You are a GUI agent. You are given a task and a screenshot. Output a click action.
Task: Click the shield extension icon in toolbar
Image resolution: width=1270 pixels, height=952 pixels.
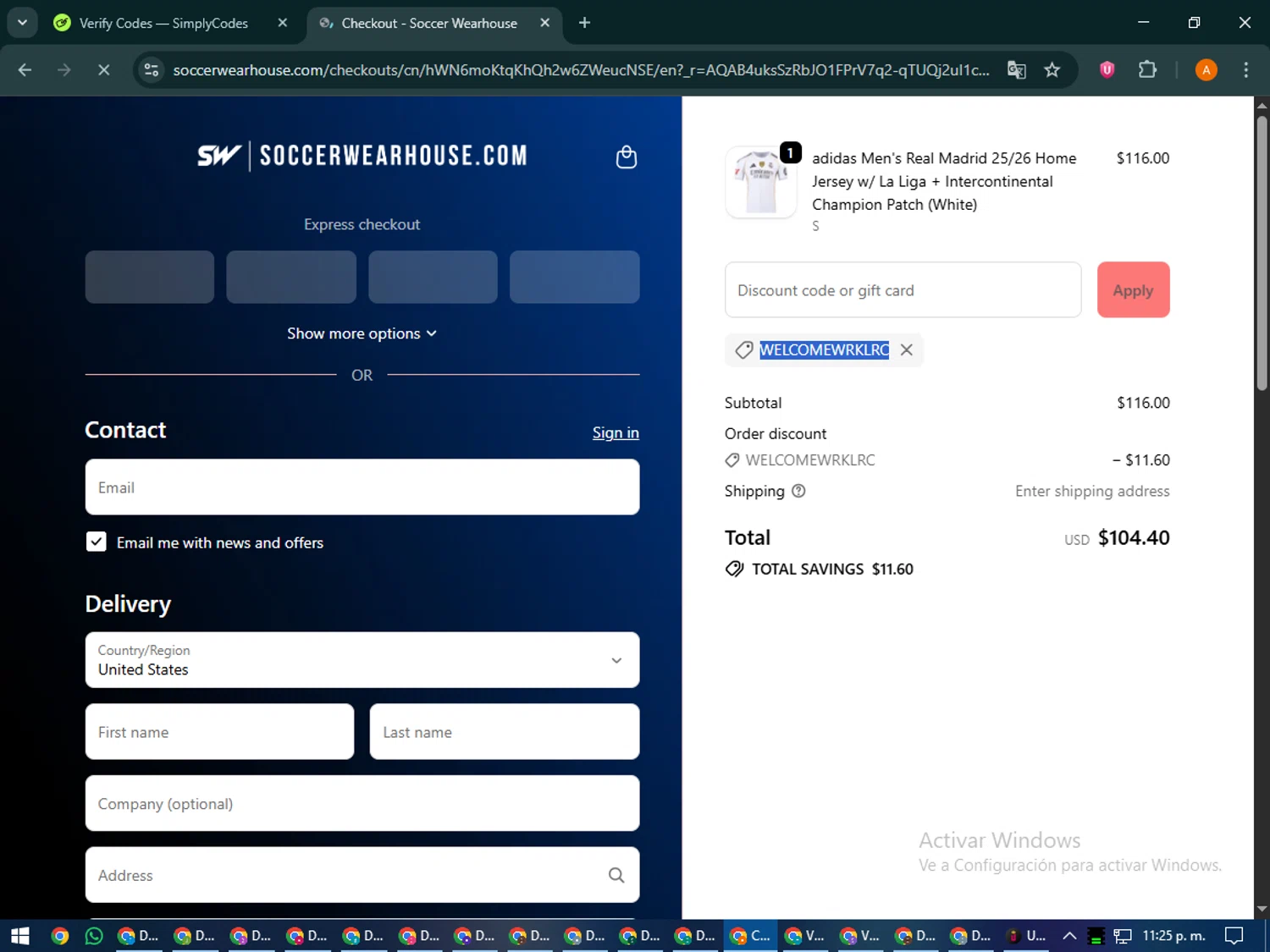click(x=1107, y=70)
